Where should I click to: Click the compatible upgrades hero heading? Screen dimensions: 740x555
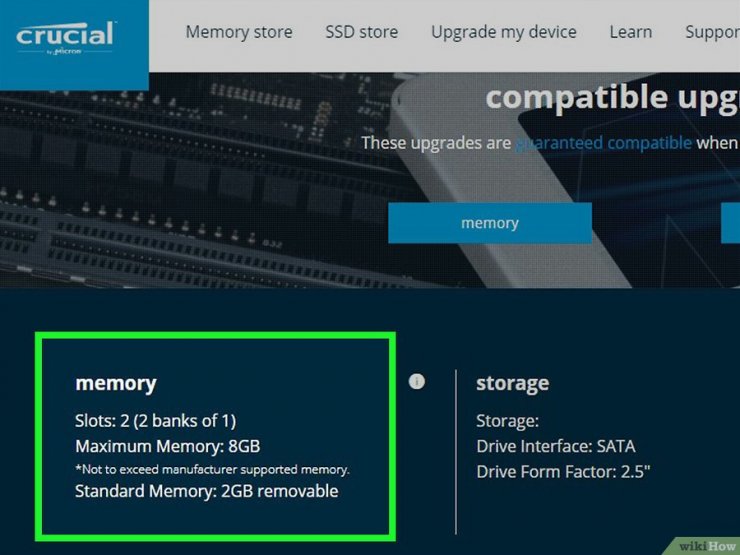click(x=613, y=97)
